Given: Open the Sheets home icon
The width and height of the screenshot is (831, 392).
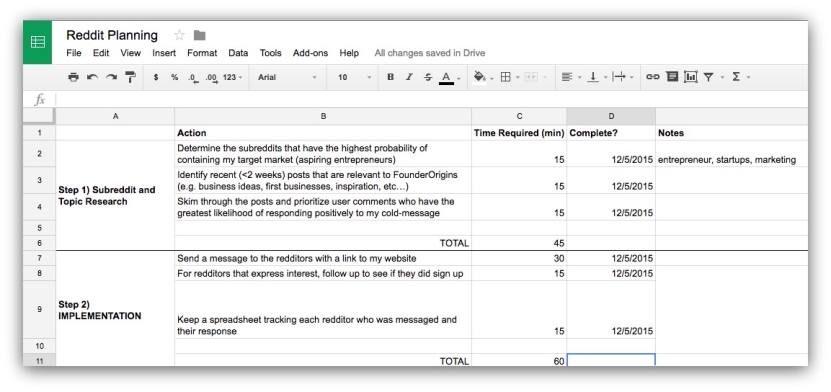Looking at the screenshot, I should pos(38,42).
